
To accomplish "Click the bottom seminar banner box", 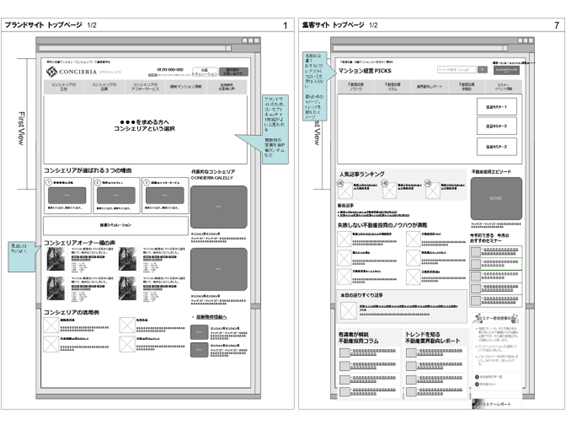I will [x=496, y=147].
